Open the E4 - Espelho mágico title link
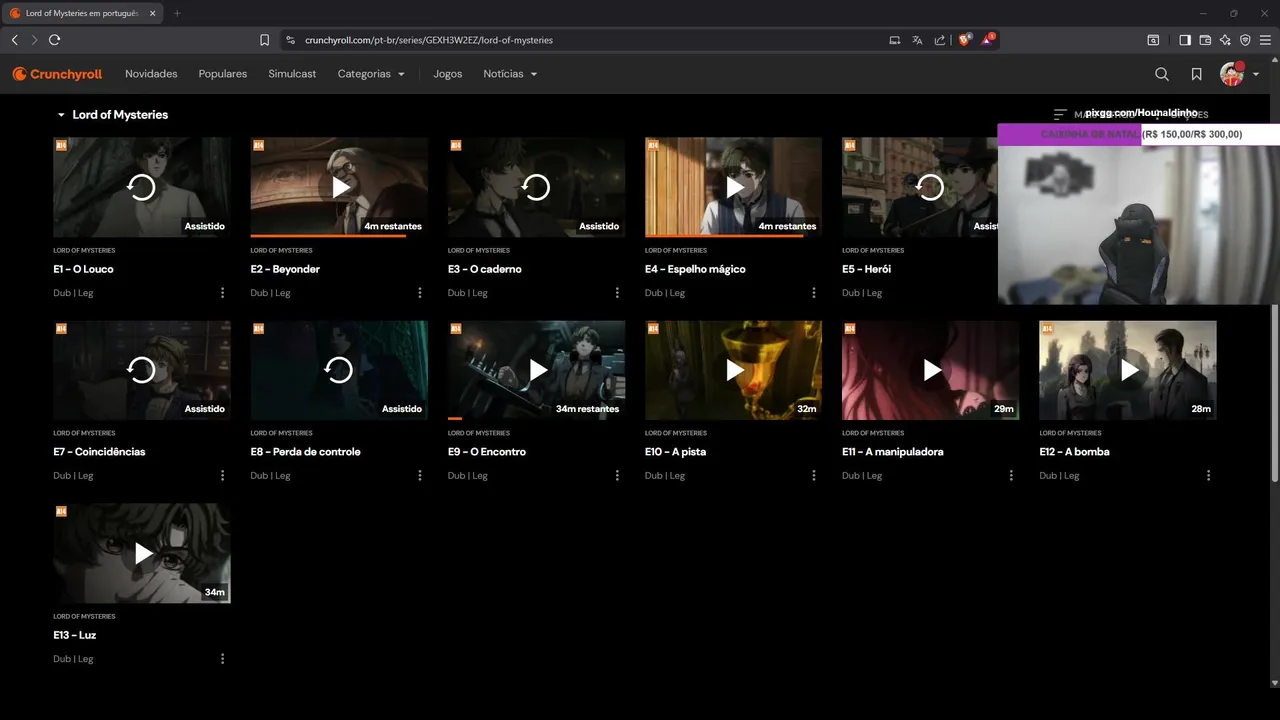 click(x=695, y=269)
